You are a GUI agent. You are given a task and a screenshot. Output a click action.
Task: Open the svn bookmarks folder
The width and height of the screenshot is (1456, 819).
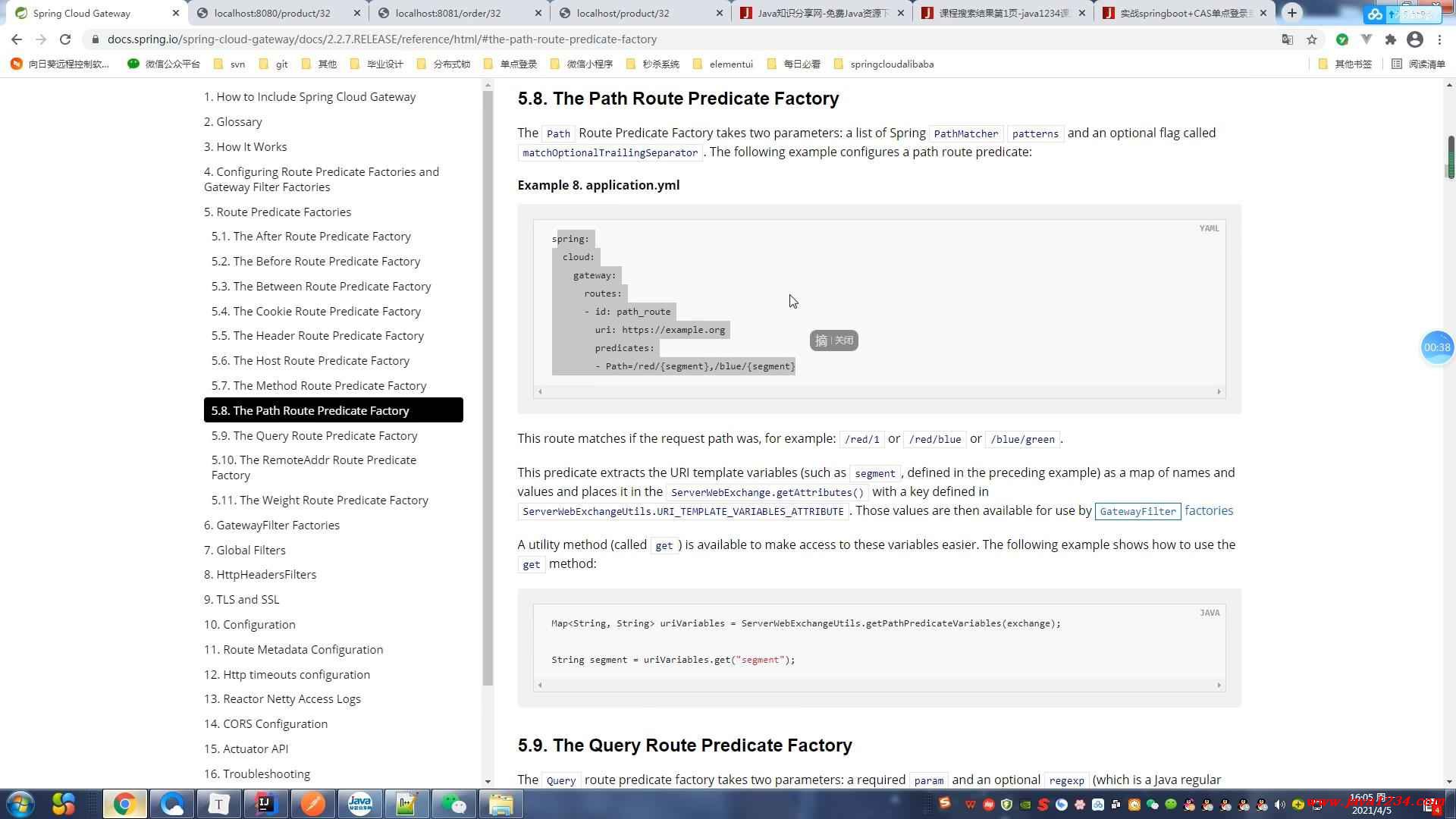[229, 64]
